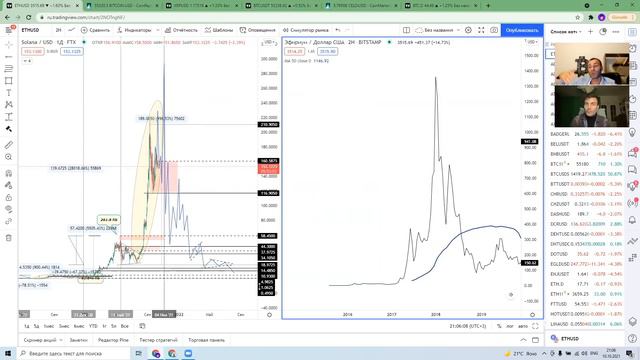This screenshot has height=360, width=640.
Task: Select the forecasting and measurement tool
Action: click(x=9, y=117)
